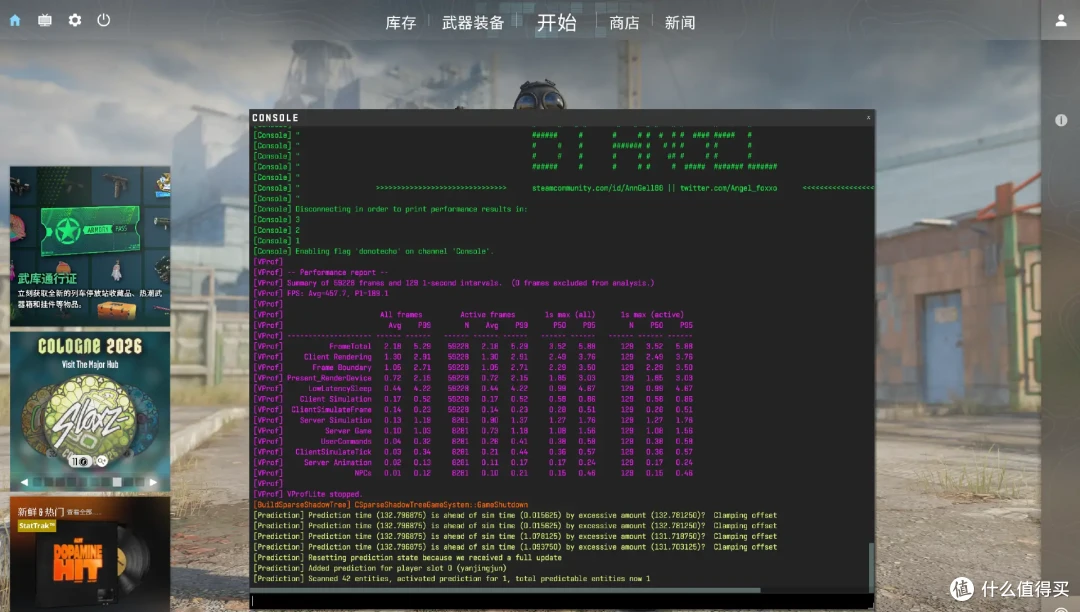1080x612 pixels.
Task: Click 'Performance report' line in console
Action: 338,273
